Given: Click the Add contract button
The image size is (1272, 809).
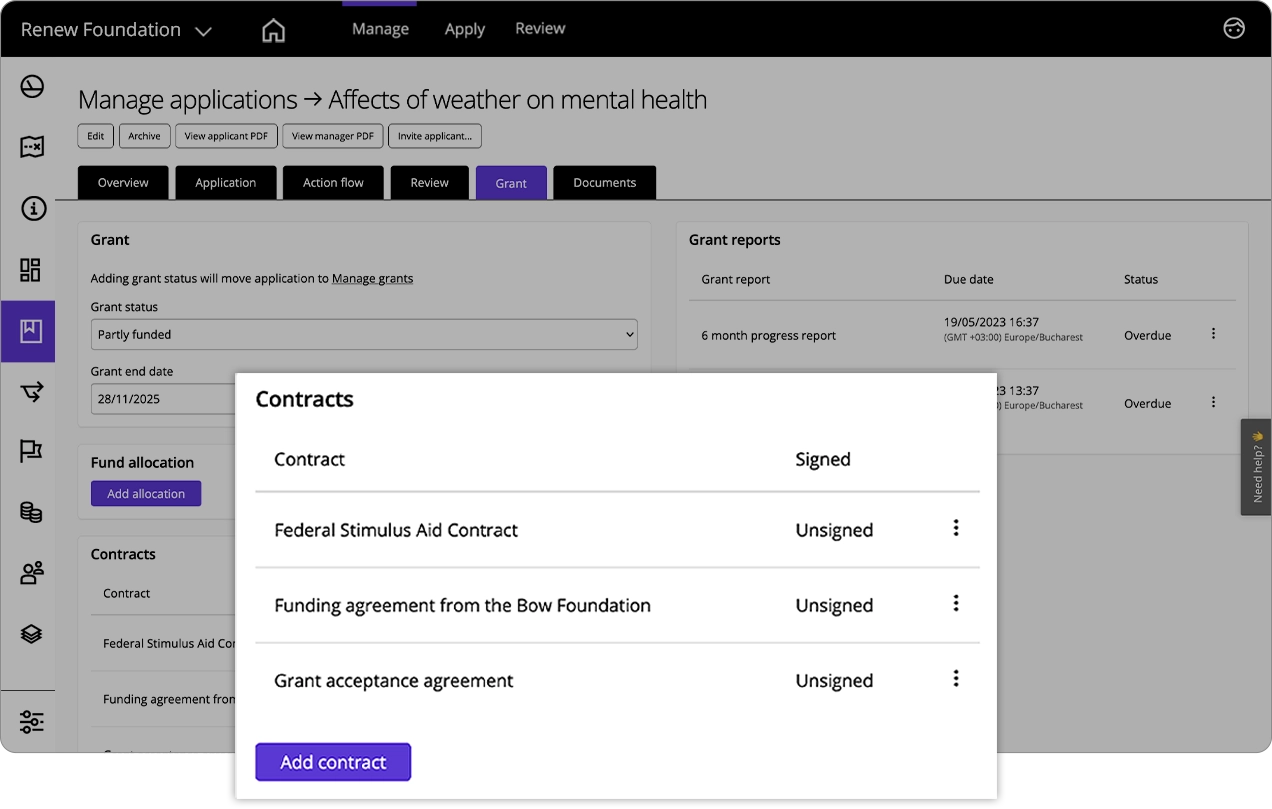Looking at the screenshot, I should 333,761.
